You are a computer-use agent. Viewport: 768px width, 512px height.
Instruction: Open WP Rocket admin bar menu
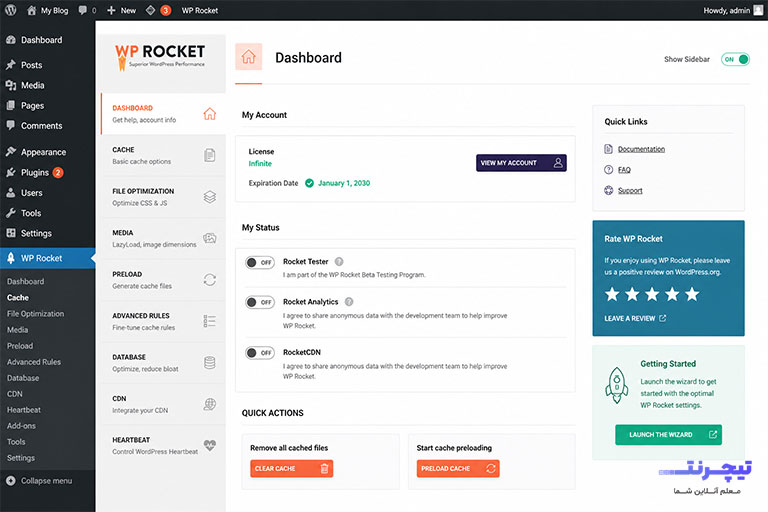(200, 10)
